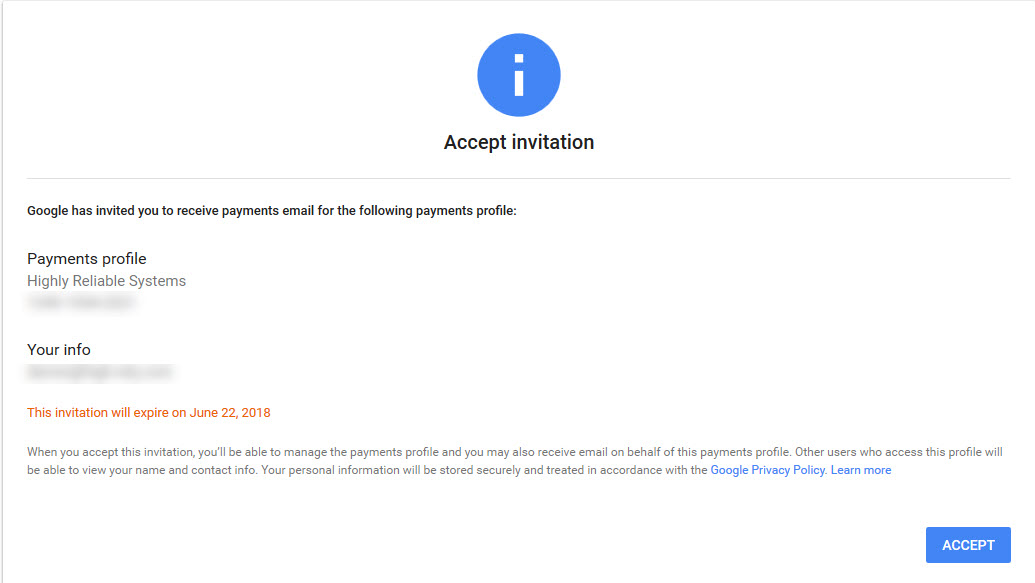The image size is (1035, 583).
Task: Click the blurred email under Your info
Action: 99,372
